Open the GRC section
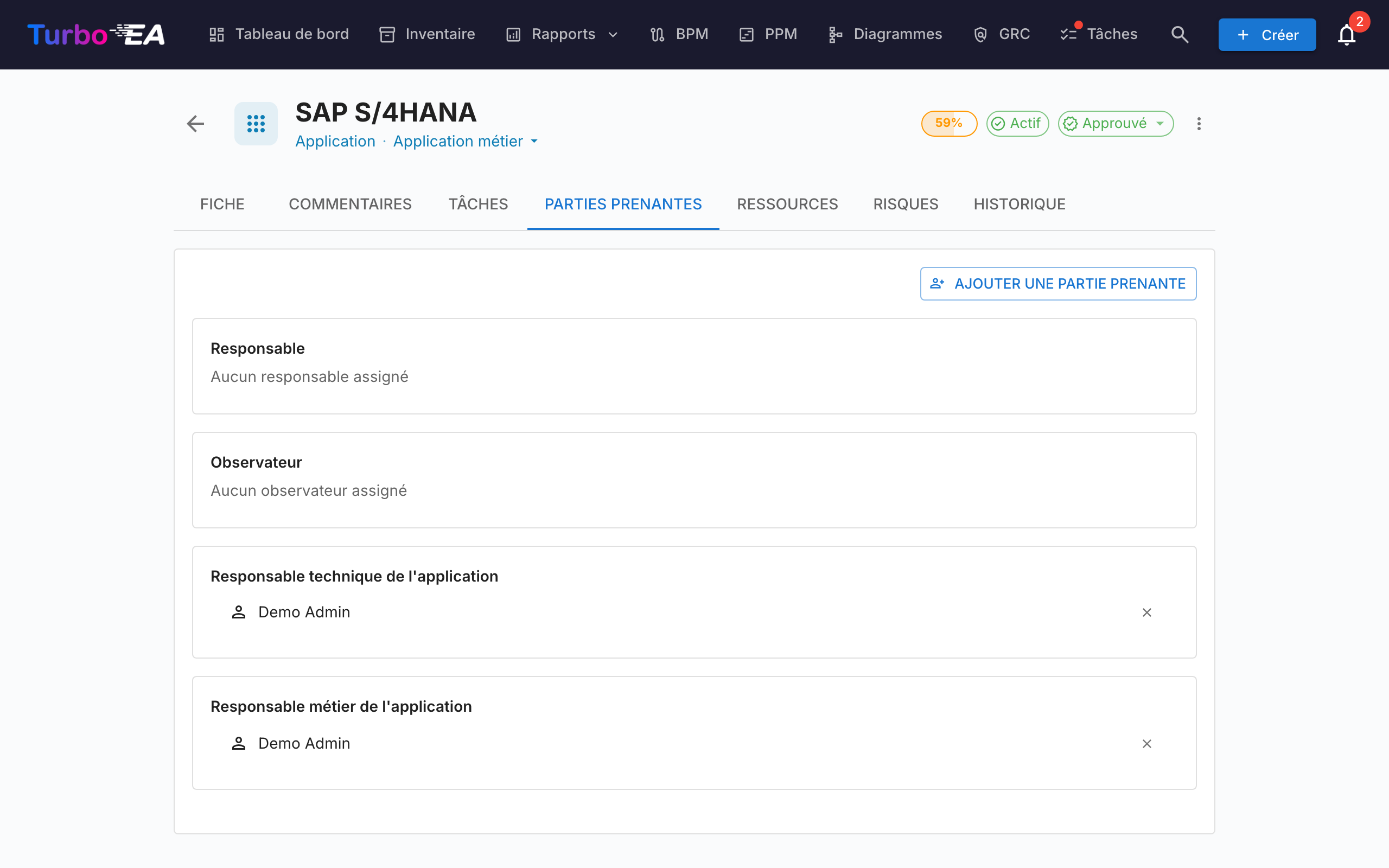This screenshot has width=1389, height=868. 1002,34
